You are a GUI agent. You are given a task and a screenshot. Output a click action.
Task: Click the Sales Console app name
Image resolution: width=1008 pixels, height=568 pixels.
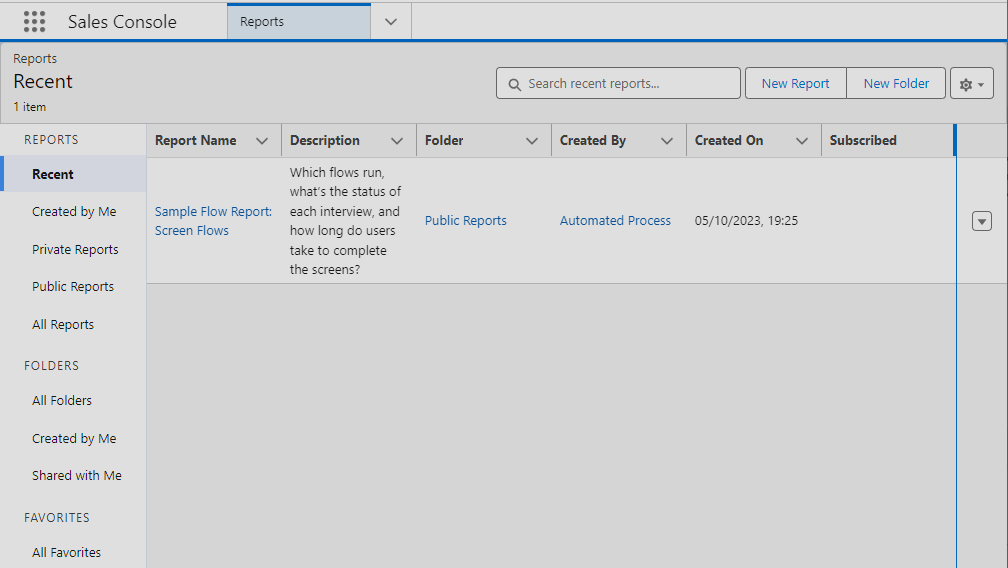tap(122, 21)
